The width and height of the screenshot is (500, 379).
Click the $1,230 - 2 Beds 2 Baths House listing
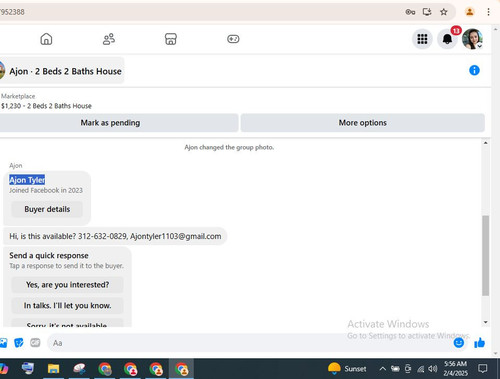(46, 106)
